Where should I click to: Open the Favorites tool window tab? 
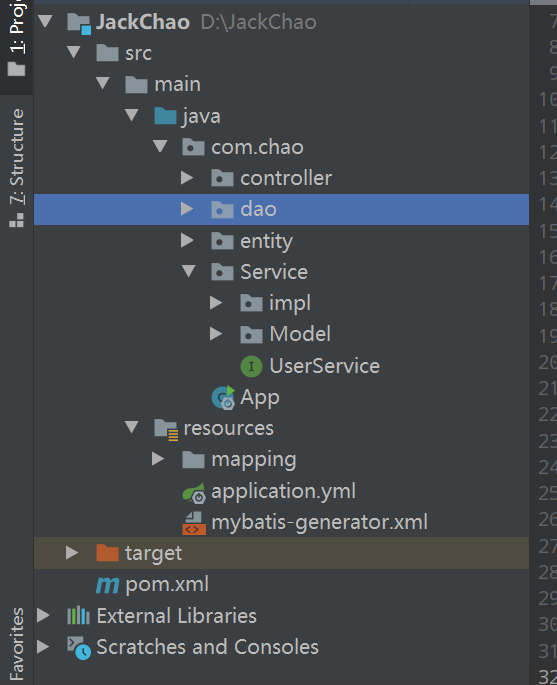click(x=17, y=643)
